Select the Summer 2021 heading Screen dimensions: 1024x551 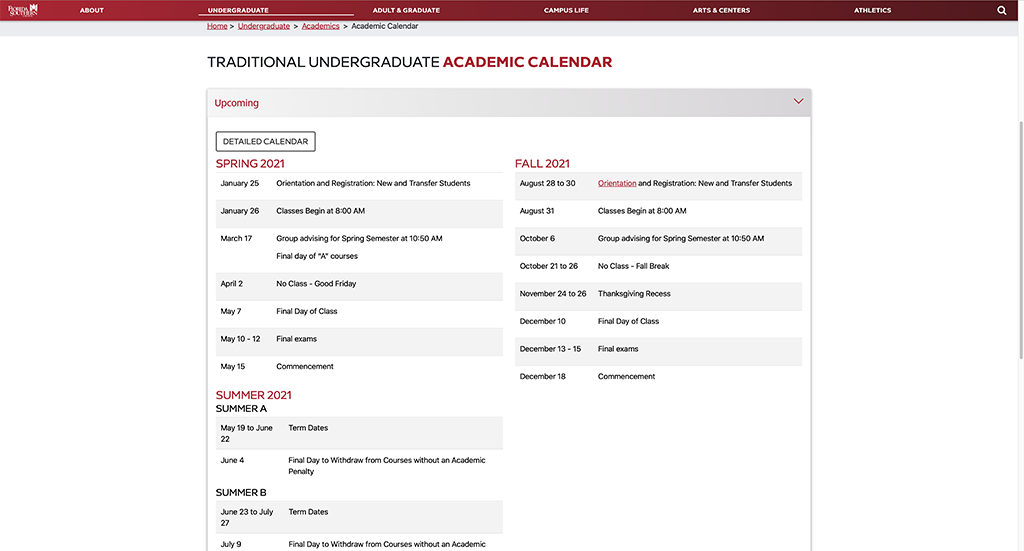(x=253, y=395)
